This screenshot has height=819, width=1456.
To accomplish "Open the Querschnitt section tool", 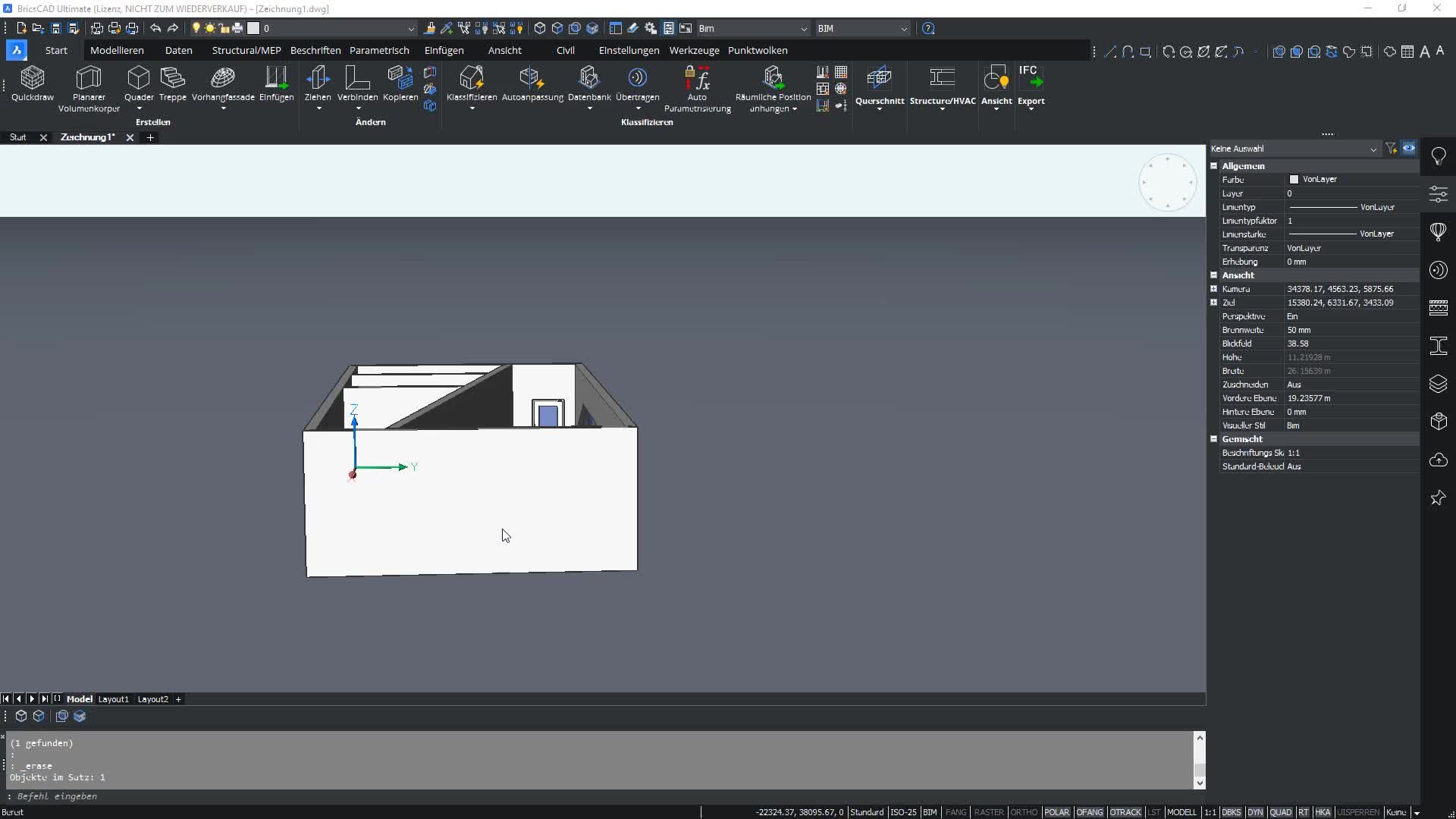I will click(x=880, y=85).
